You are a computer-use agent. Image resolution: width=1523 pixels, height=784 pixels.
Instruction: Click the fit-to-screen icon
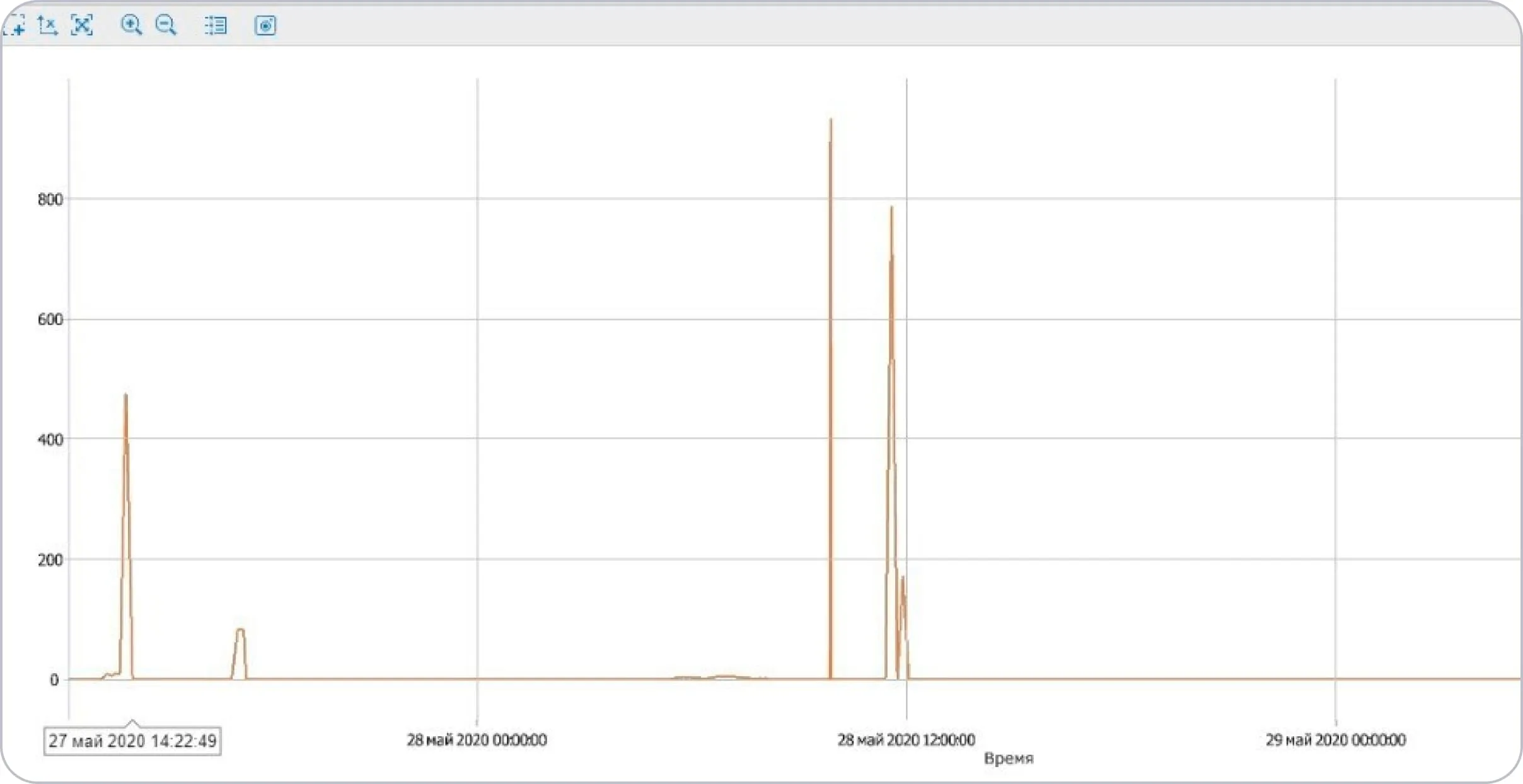pyautogui.click(x=82, y=25)
